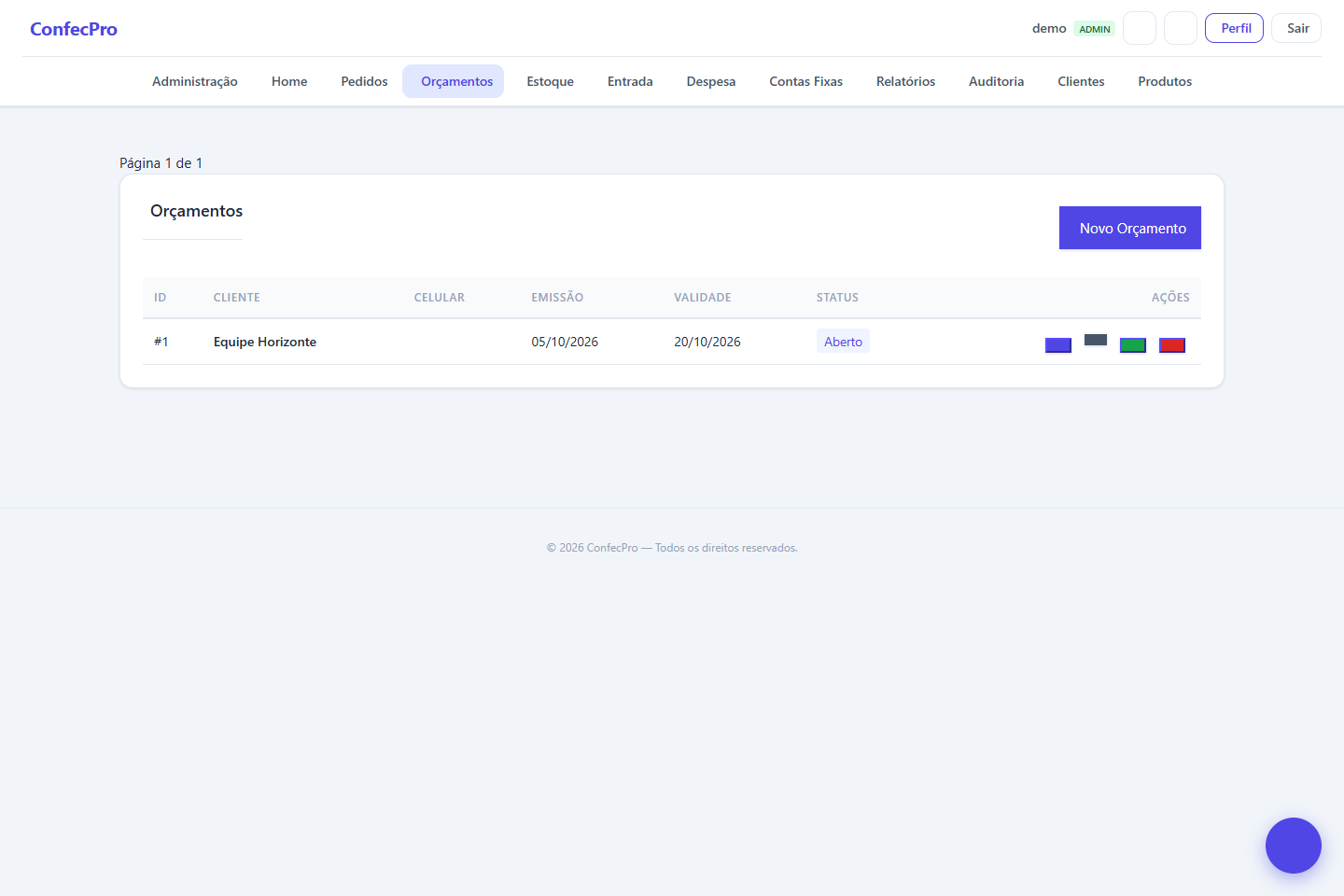Click the Aberto status badge
This screenshot has width=1344, height=896.
(x=843, y=342)
